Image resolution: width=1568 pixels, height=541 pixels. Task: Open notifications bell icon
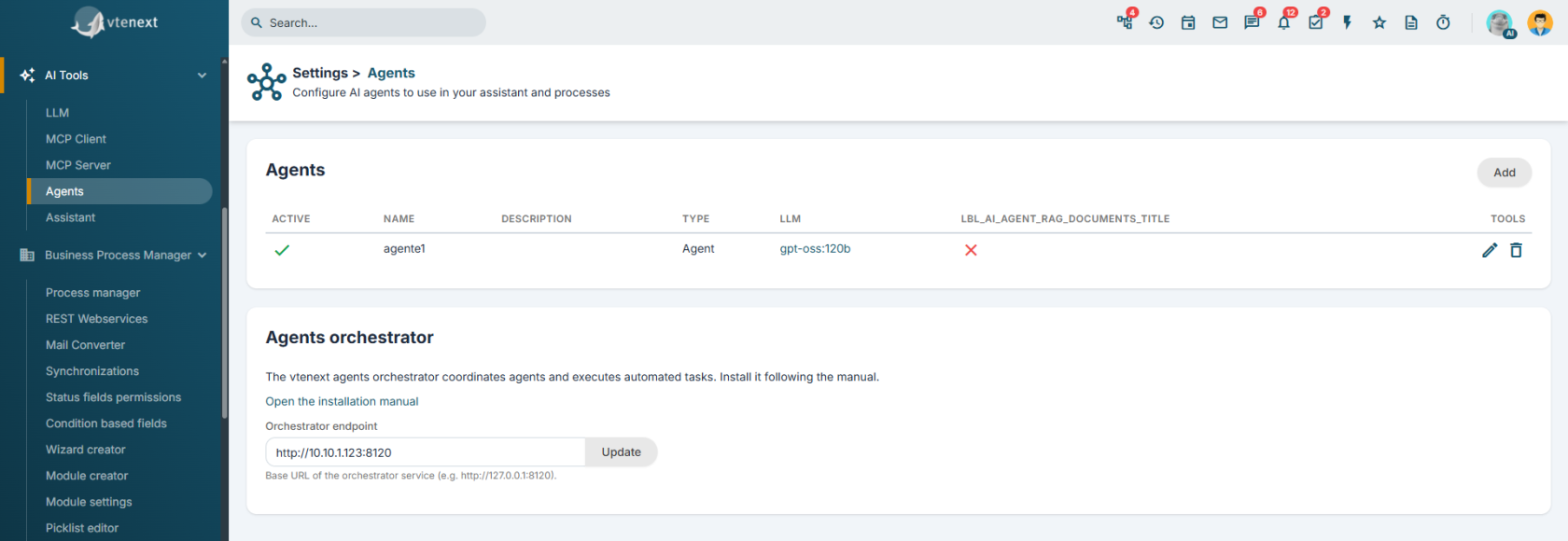1284,22
